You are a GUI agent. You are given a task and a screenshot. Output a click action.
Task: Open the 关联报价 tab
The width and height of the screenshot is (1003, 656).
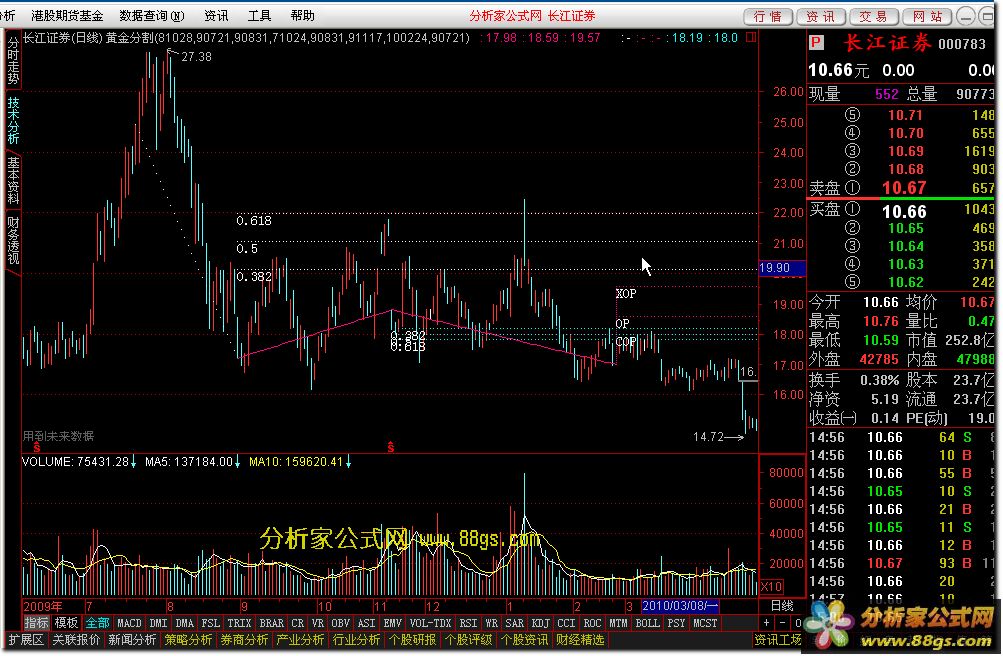click(x=76, y=639)
